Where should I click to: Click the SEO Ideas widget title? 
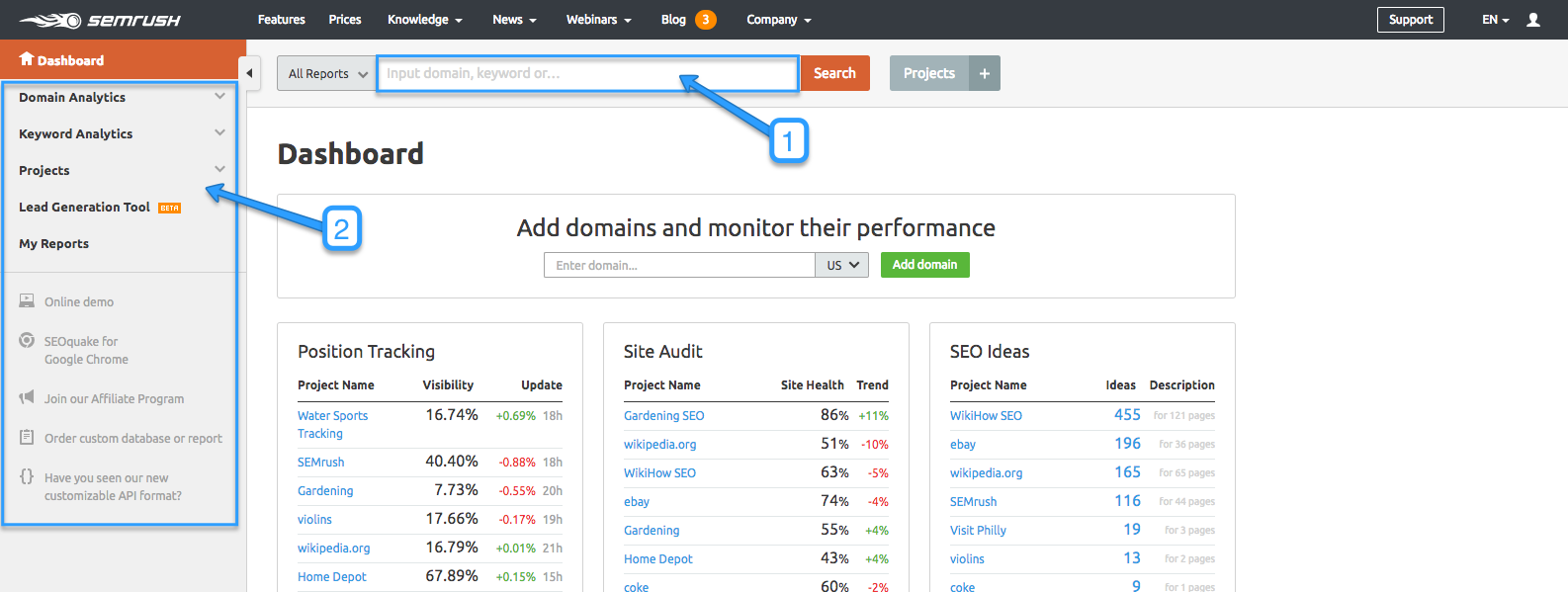990,351
